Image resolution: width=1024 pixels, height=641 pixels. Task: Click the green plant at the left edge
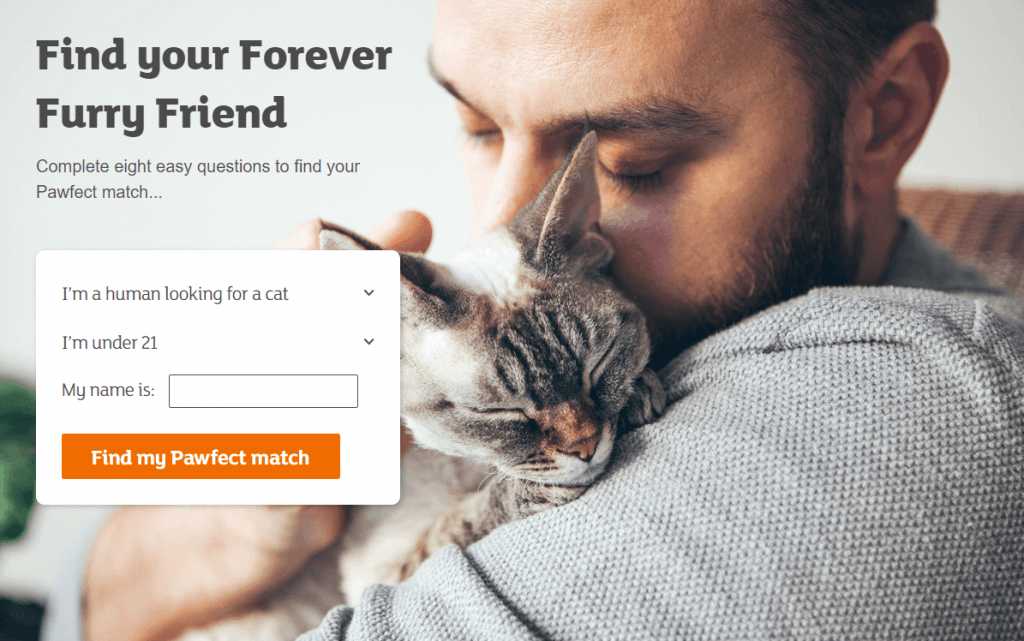tap(16, 457)
